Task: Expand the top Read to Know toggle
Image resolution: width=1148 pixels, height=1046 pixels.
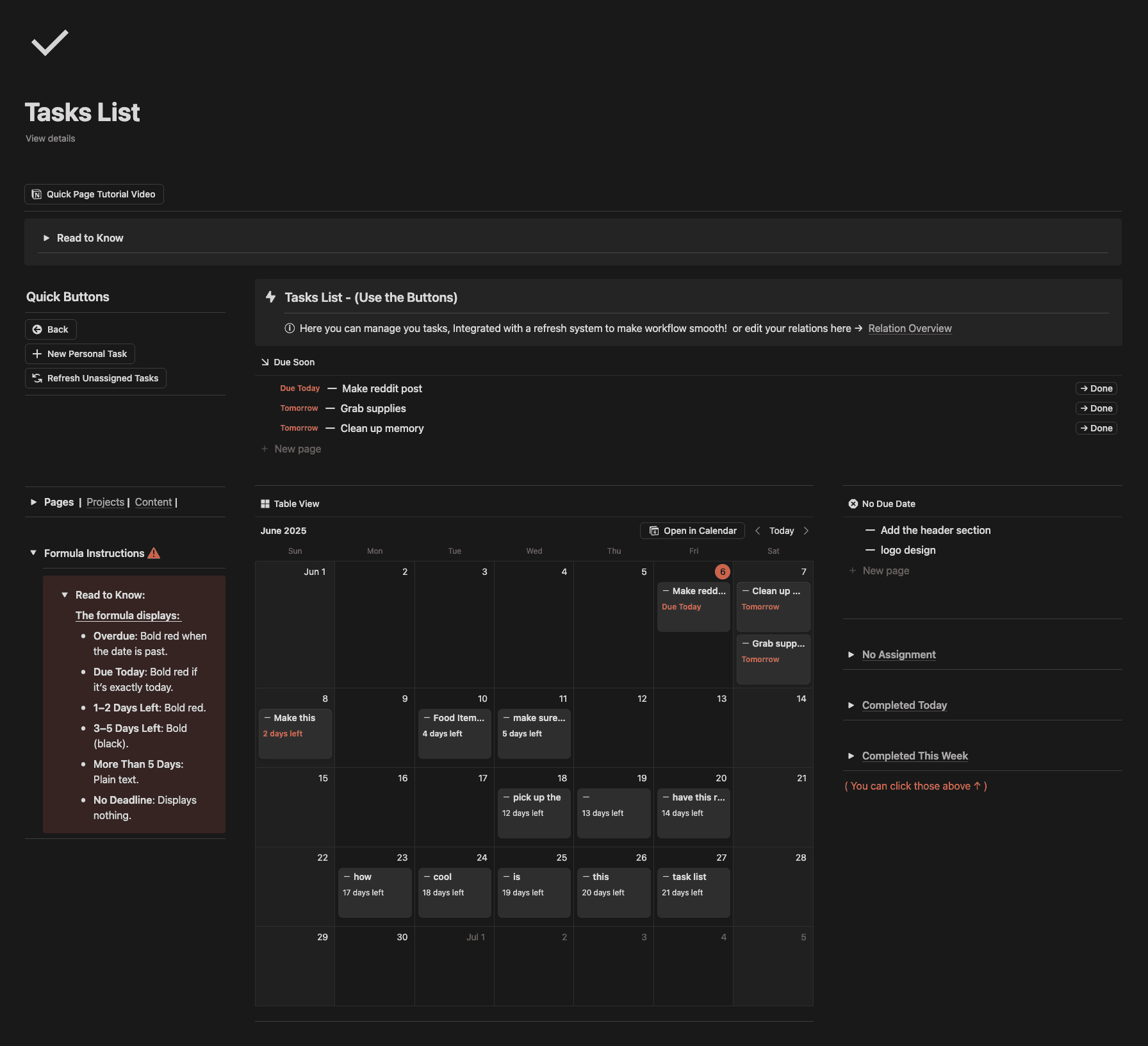Action: coord(46,238)
